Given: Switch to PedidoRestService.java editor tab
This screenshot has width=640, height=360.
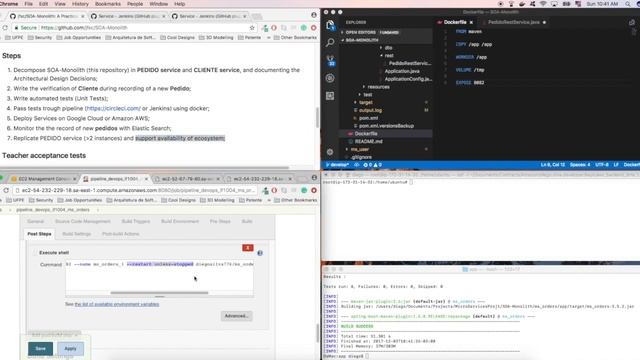Looking at the screenshot, I should tap(513, 22).
